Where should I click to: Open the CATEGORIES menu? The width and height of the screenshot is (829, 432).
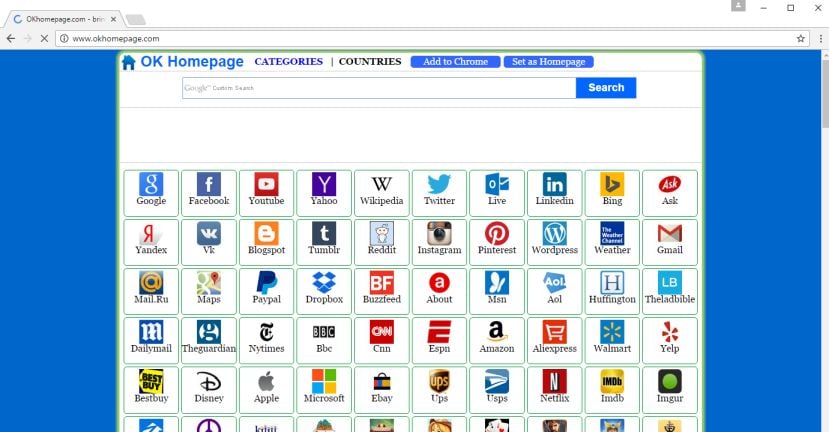pyautogui.click(x=289, y=62)
